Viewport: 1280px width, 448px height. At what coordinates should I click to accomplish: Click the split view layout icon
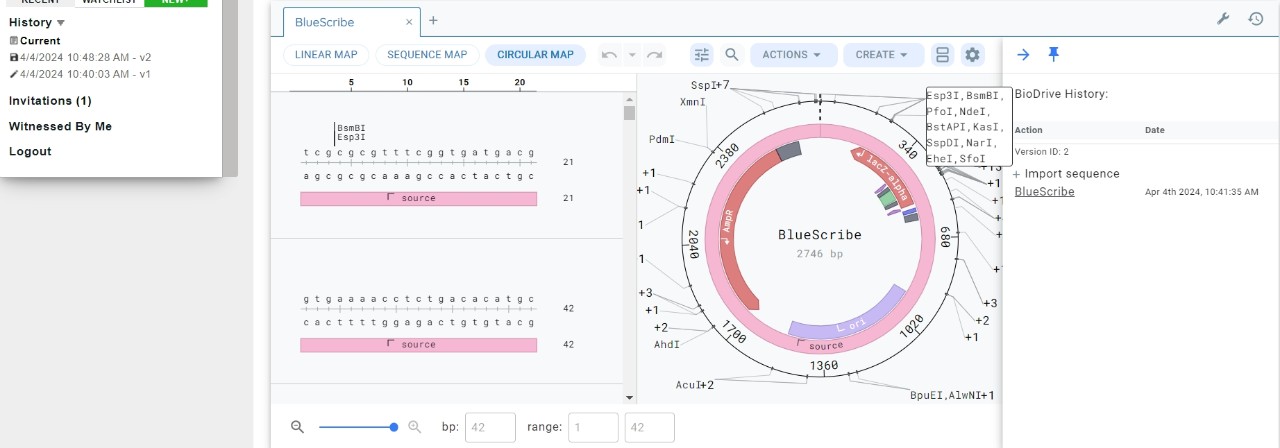(941, 55)
